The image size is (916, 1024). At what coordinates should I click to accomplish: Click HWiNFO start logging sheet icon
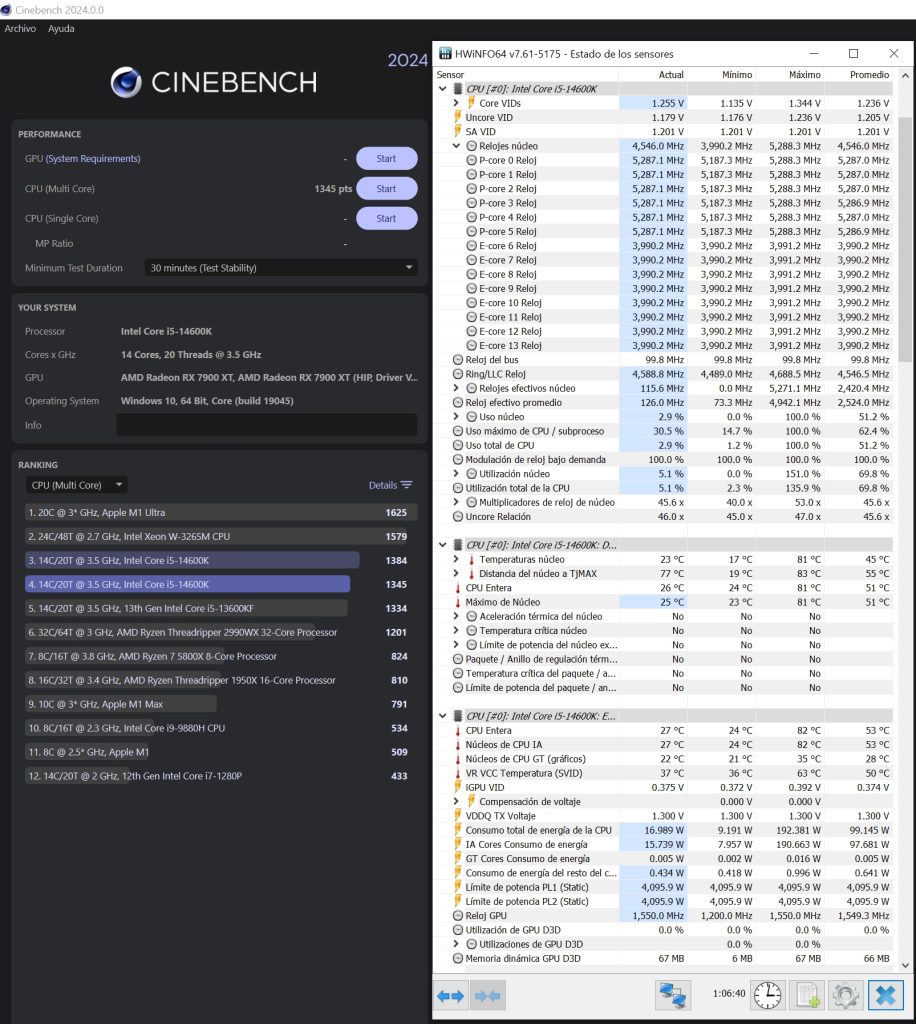(807, 995)
